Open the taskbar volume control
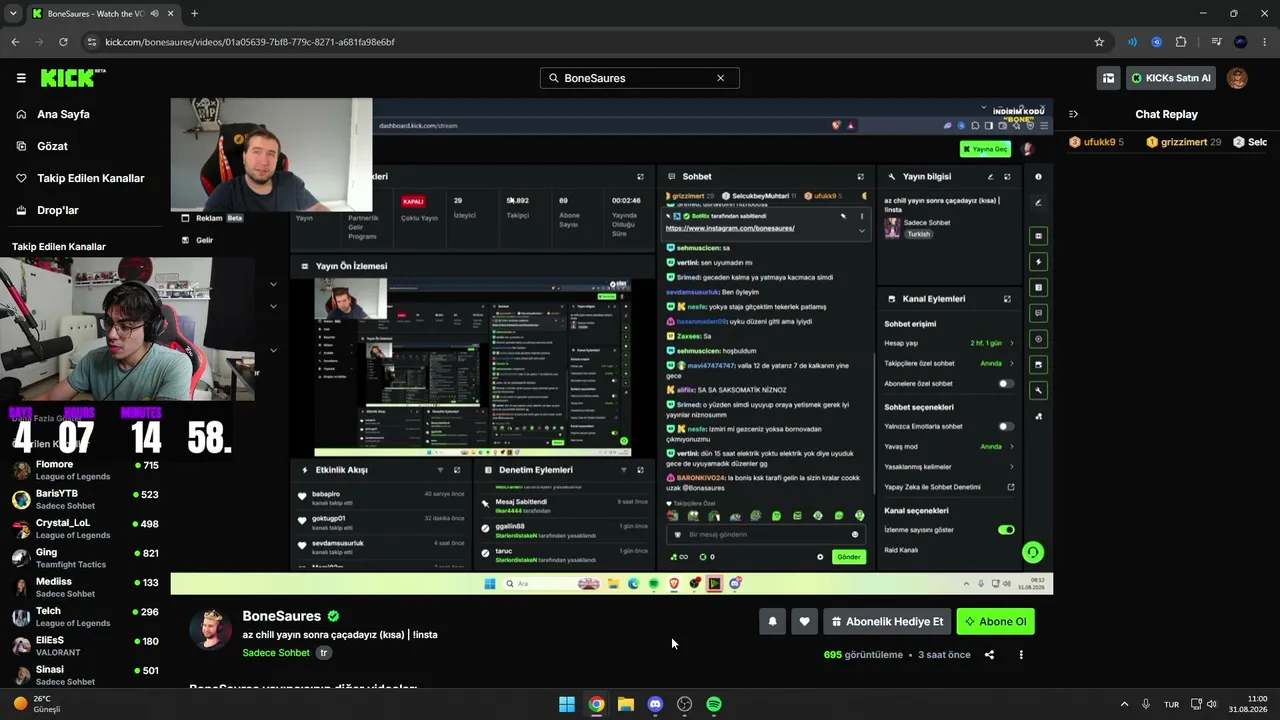The image size is (1280, 720). (1211, 704)
